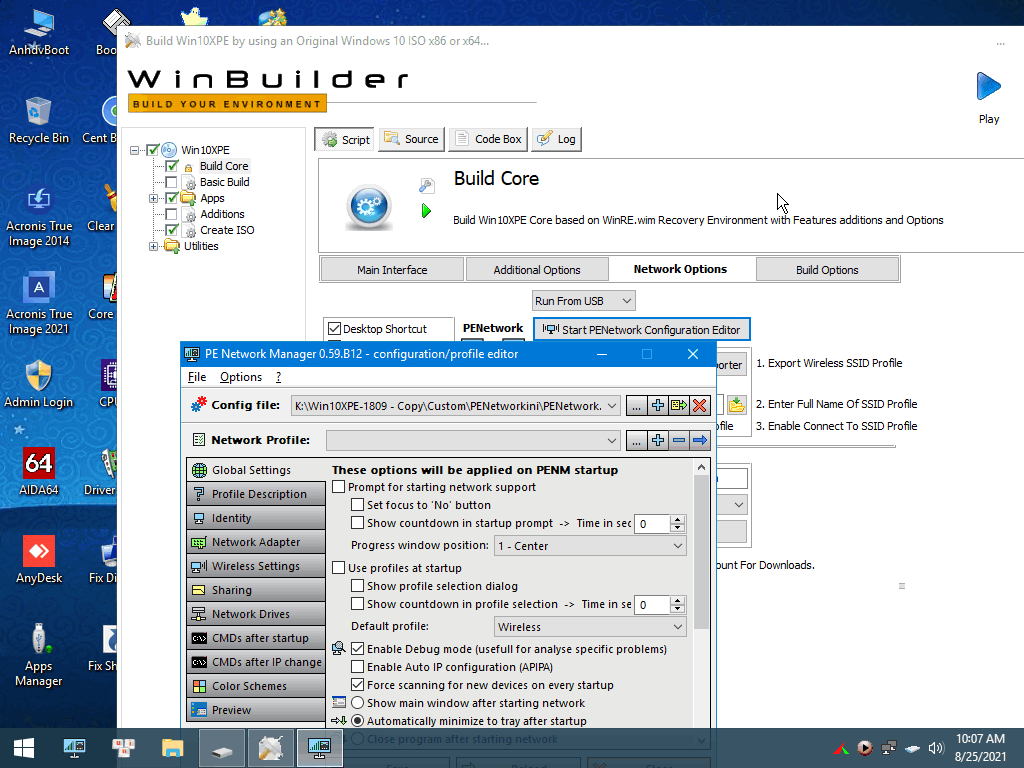Toggle Prompt for starting network support checkbox
This screenshot has height=768, width=1024.
coord(338,487)
